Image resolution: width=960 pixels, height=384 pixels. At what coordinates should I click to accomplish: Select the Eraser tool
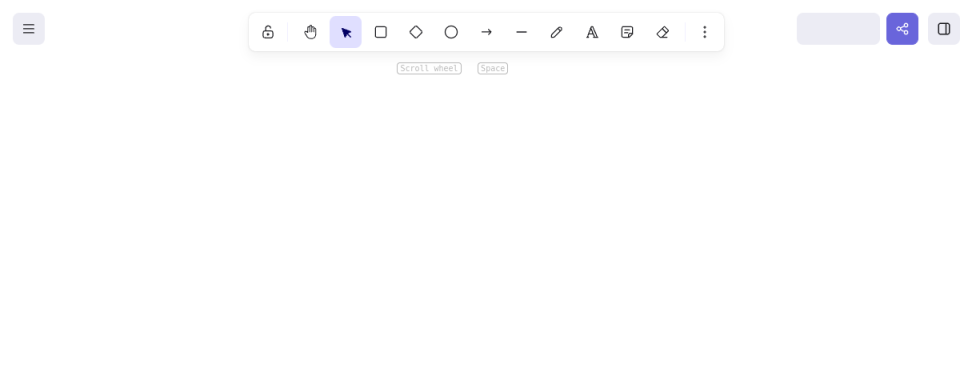pos(662,32)
